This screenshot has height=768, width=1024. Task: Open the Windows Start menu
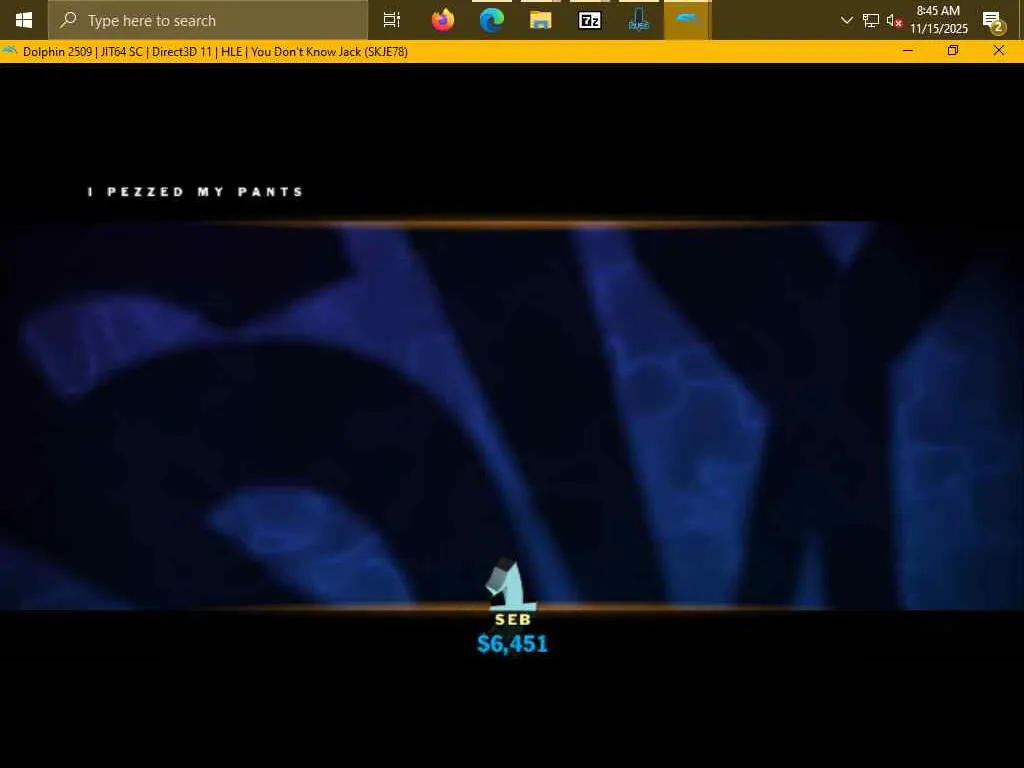(24, 20)
